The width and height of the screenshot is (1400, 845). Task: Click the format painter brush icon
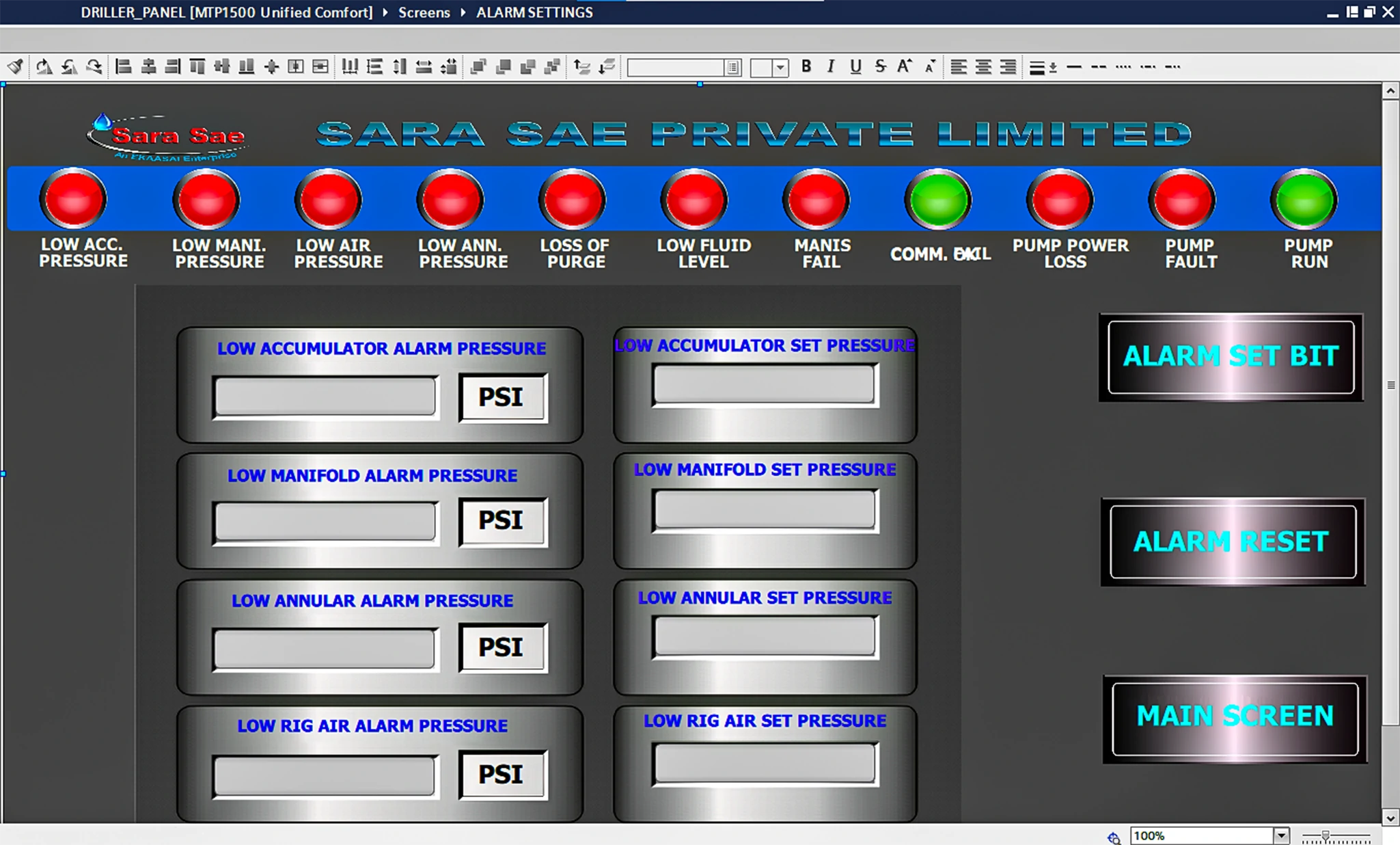tap(15, 66)
